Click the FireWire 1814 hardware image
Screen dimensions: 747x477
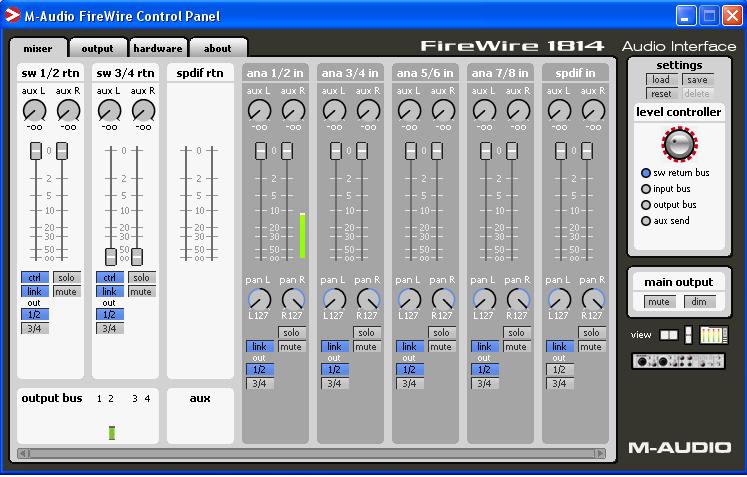tap(678, 362)
